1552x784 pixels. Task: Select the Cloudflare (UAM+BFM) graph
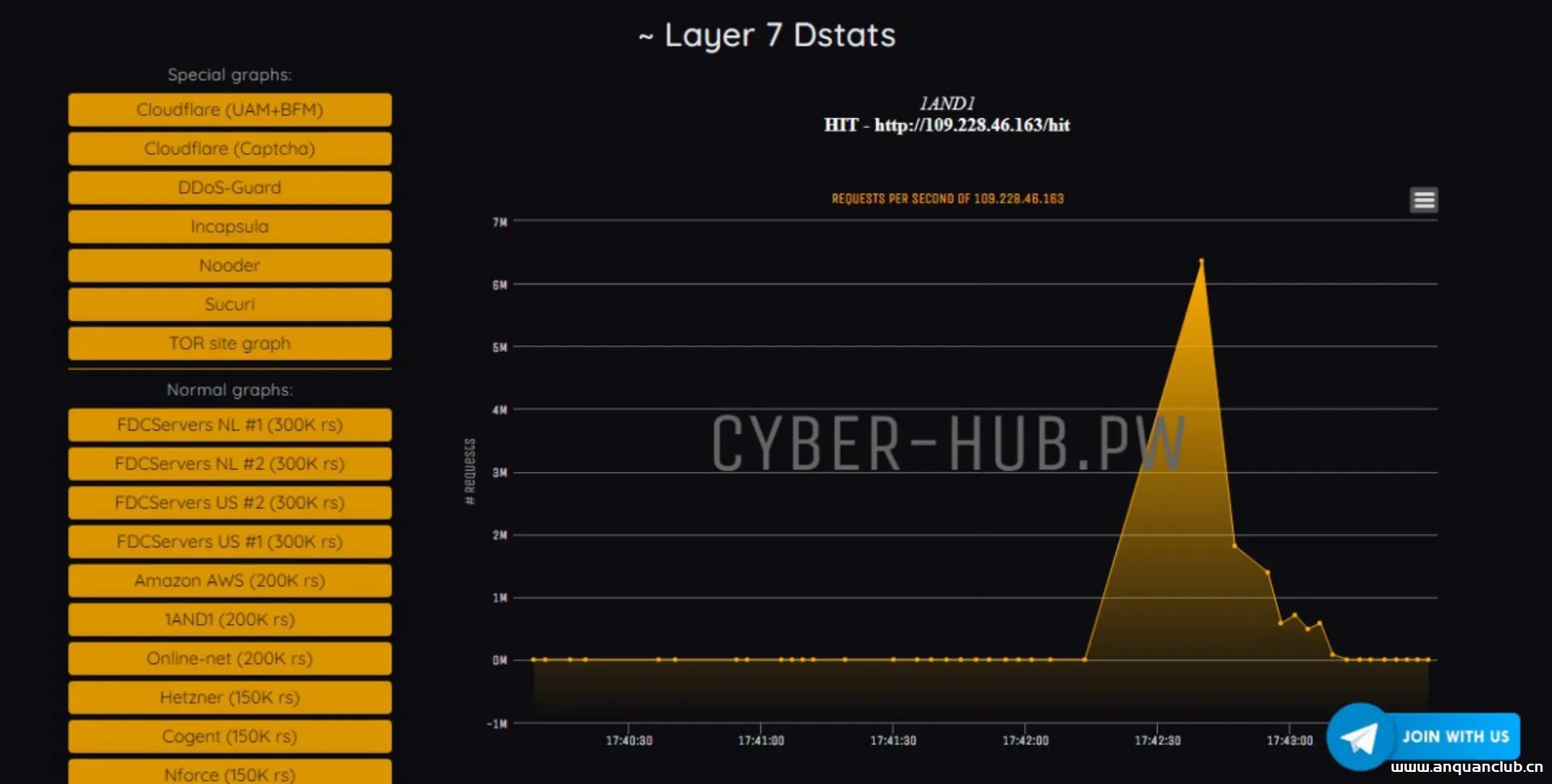click(229, 109)
